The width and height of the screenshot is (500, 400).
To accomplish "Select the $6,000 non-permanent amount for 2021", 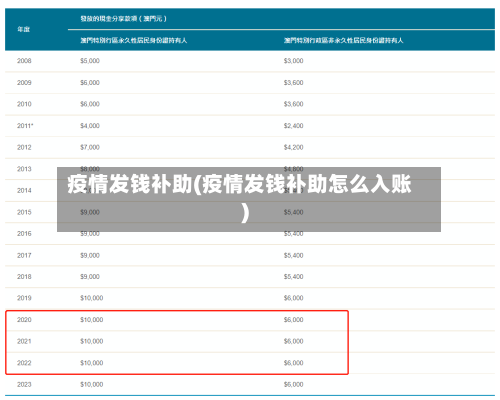I will (294, 341).
